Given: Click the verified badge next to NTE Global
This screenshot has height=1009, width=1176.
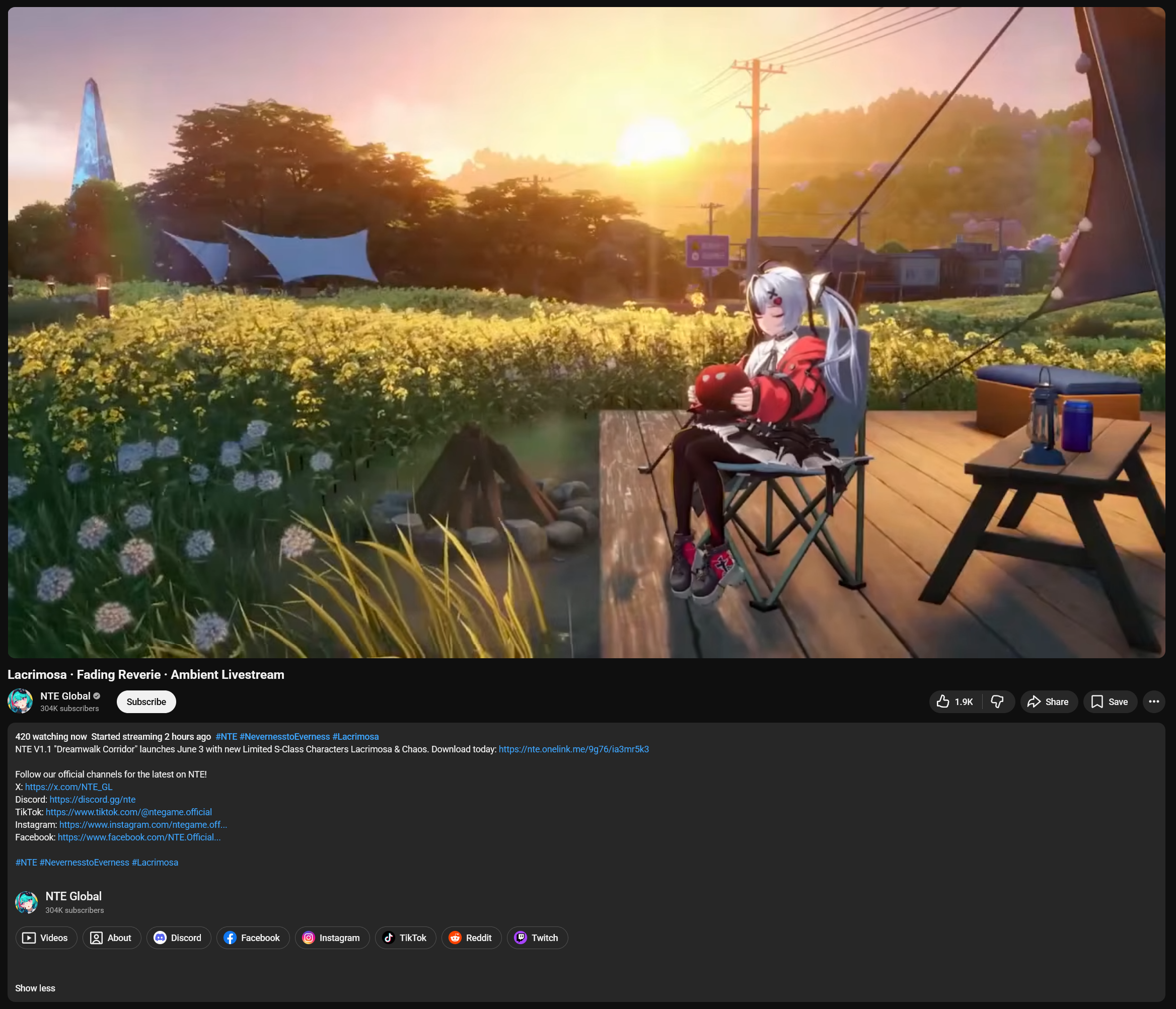Looking at the screenshot, I should coord(97,696).
